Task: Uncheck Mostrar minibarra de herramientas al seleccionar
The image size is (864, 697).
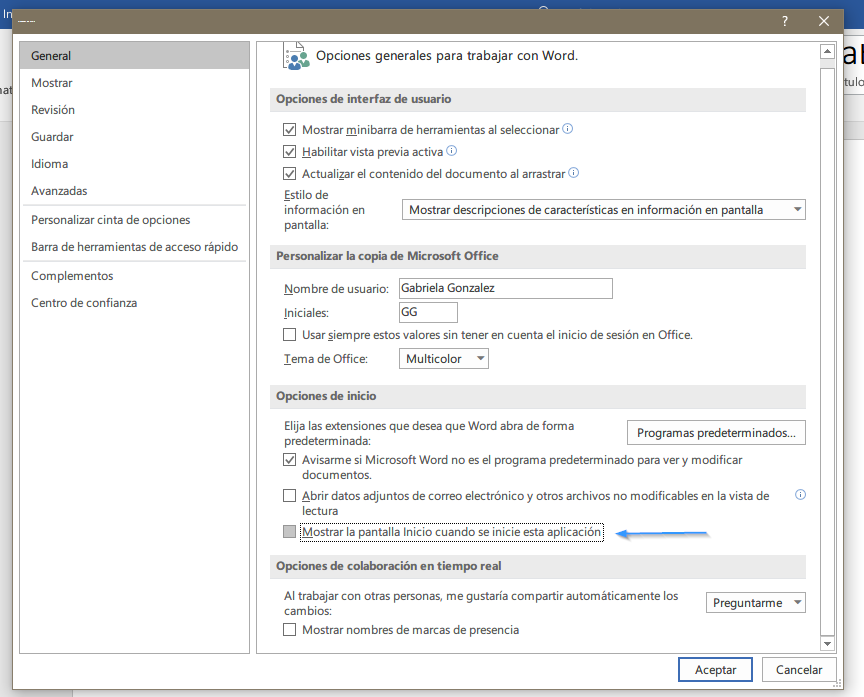Action: [289, 130]
